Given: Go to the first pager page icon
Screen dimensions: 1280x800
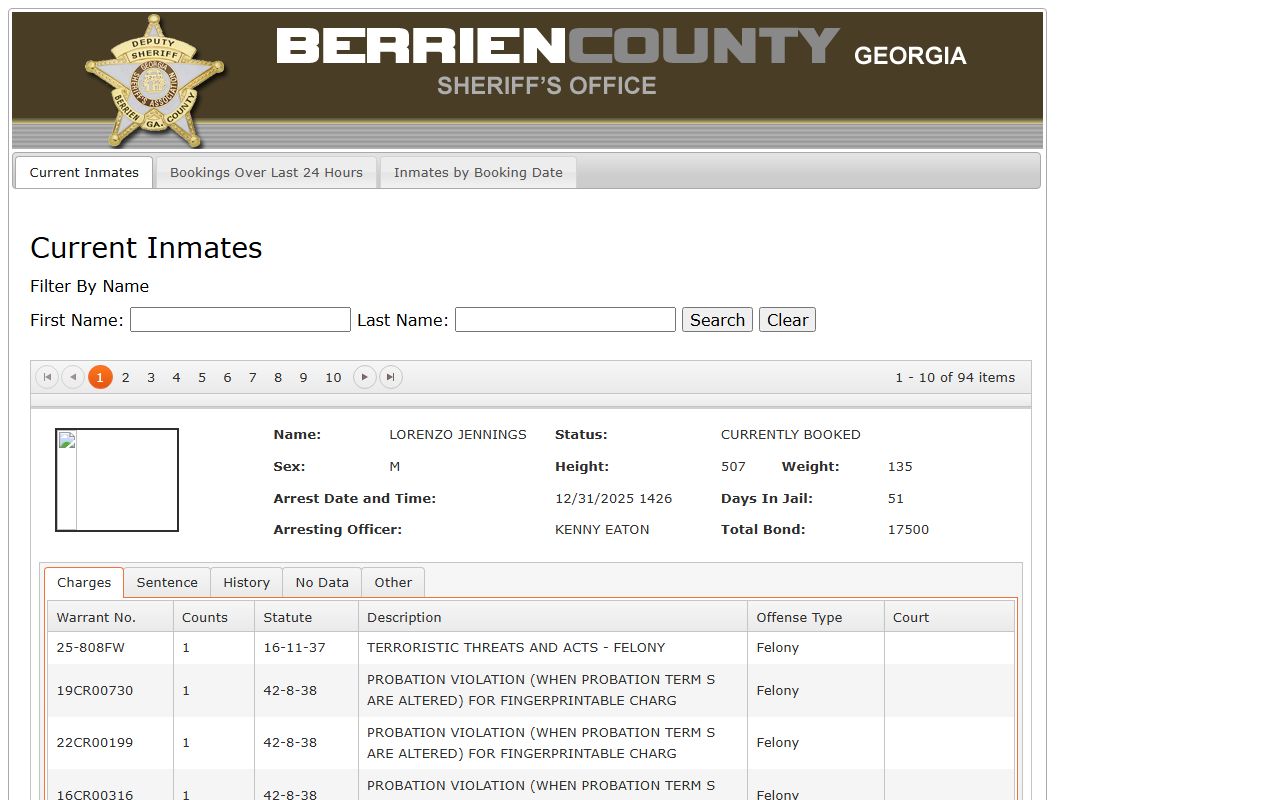Looking at the screenshot, I should (x=47, y=377).
